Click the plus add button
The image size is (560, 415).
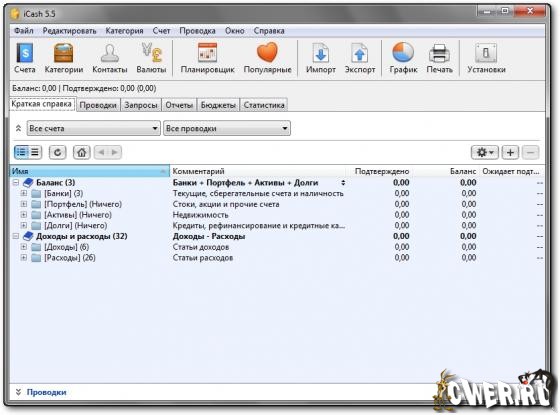point(510,152)
